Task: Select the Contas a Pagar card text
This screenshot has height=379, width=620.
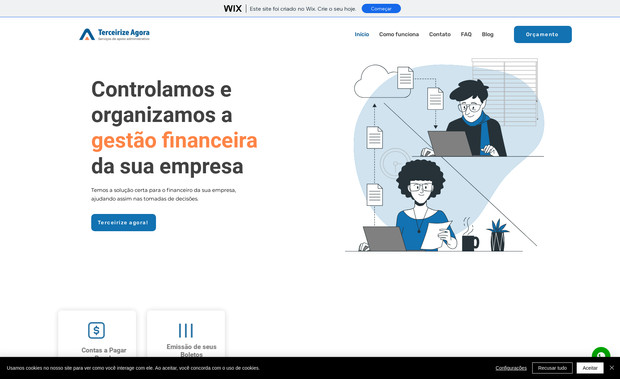Action: coord(104,351)
